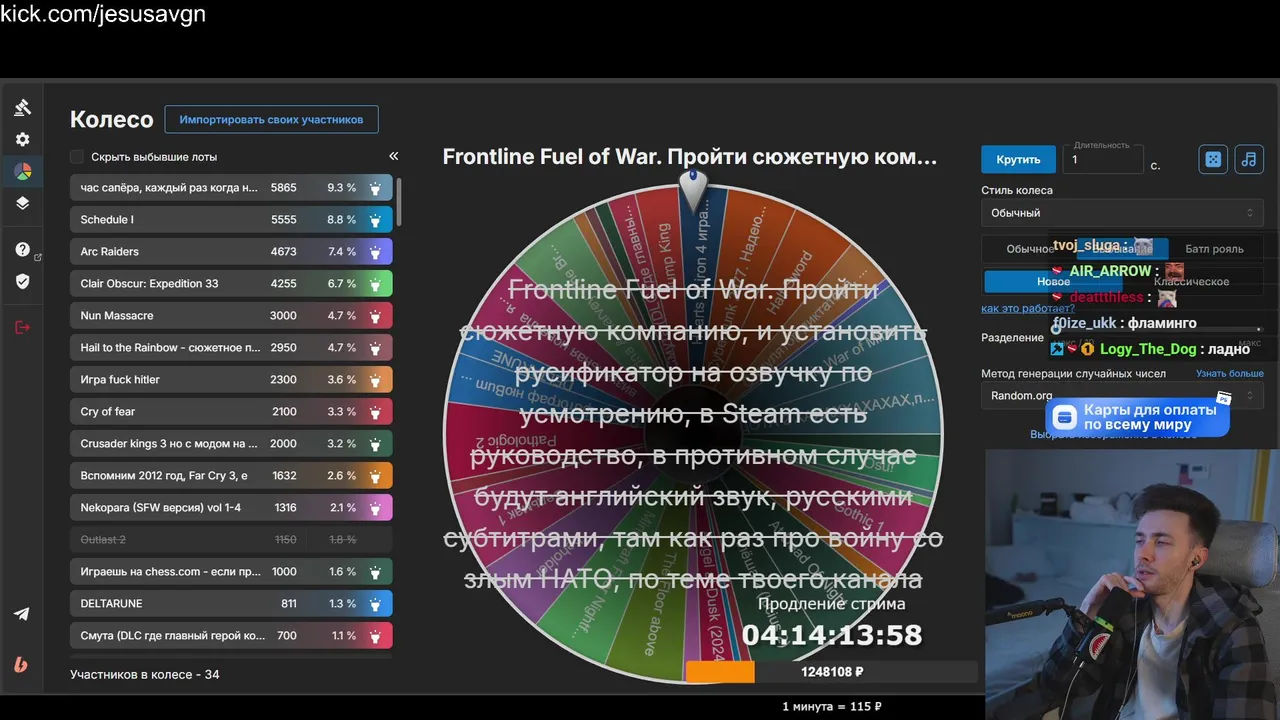The width and height of the screenshot is (1280, 720).
Task: Click bulb icon on 'Смута' row
Action: point(375,636)
